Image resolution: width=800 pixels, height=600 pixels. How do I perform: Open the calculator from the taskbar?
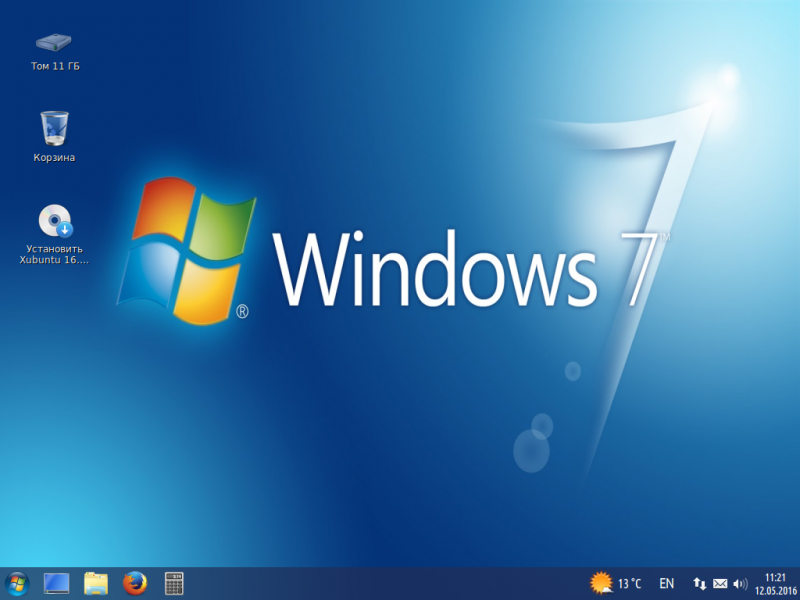pos(174,583)
